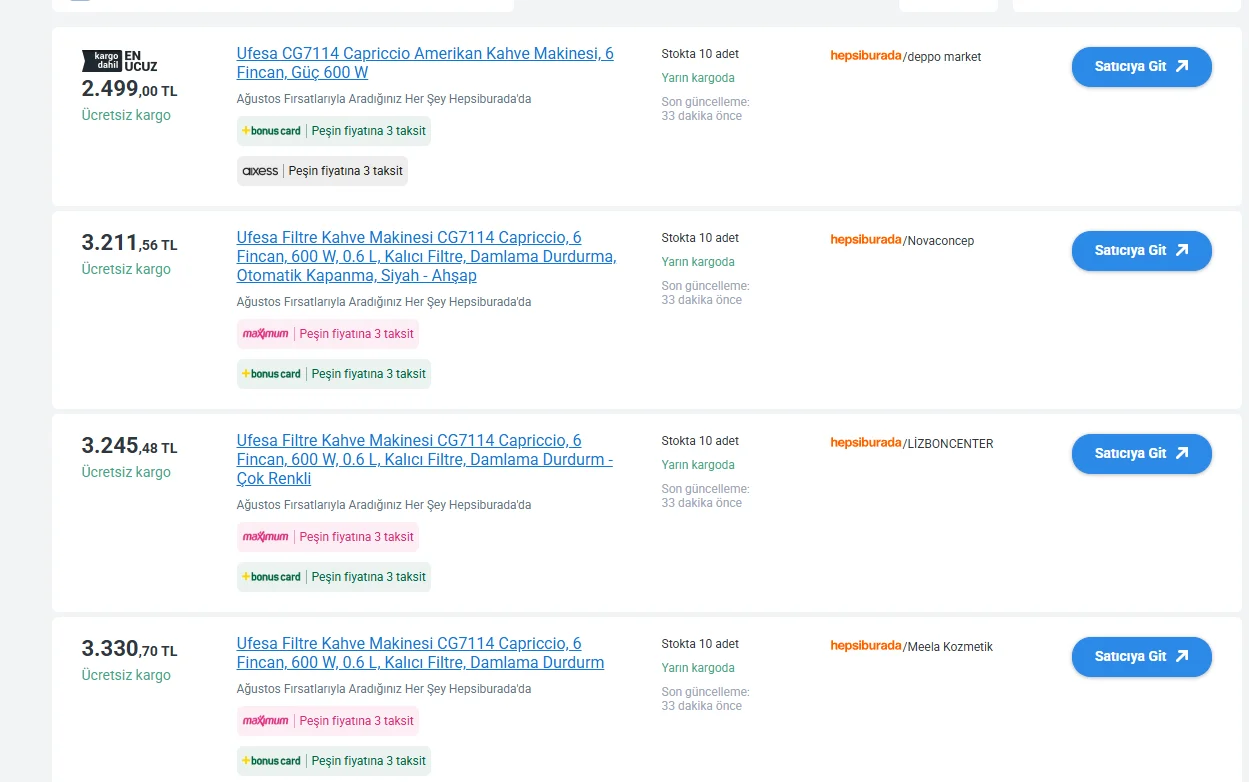Click Stokta 10 adet in deppo market row
Viewport: 1249px width, 782px height.
click(700, 54)
